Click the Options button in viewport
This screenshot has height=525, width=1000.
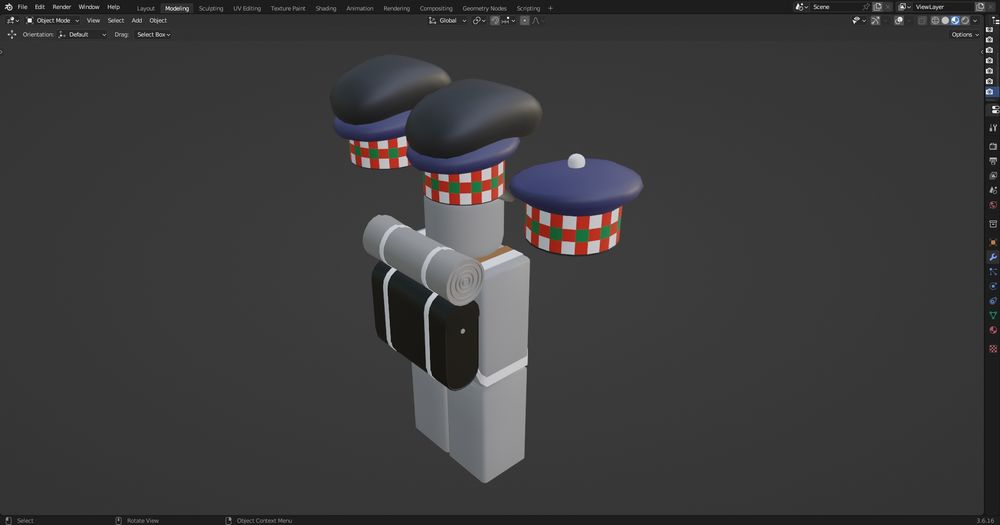pos(965,35)
